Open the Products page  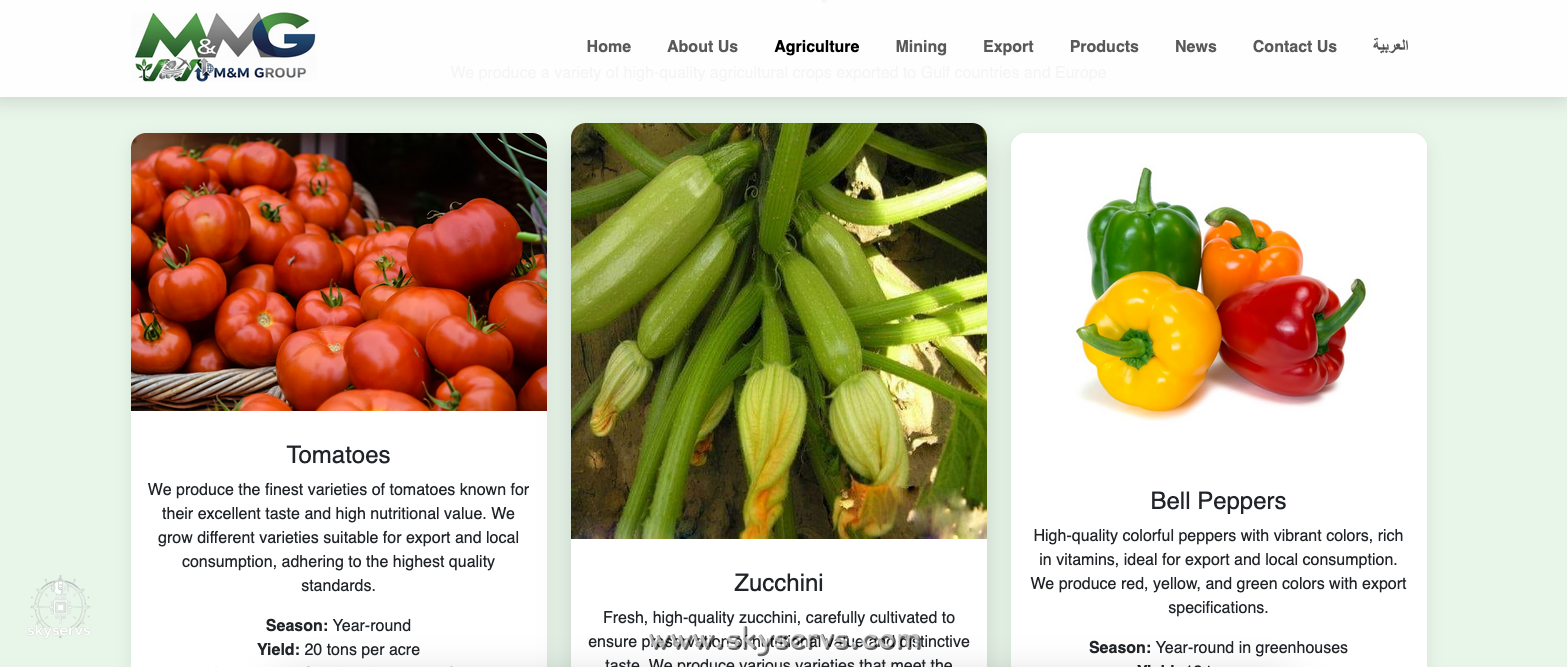click(1104, 46)
